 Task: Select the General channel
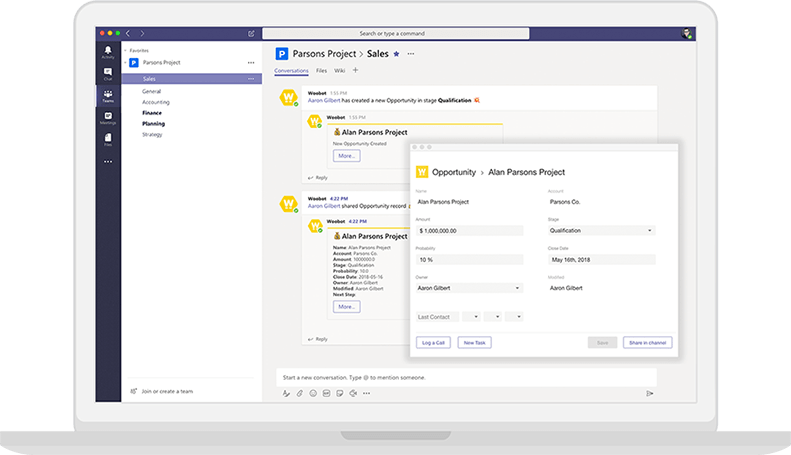pos(151,91)
